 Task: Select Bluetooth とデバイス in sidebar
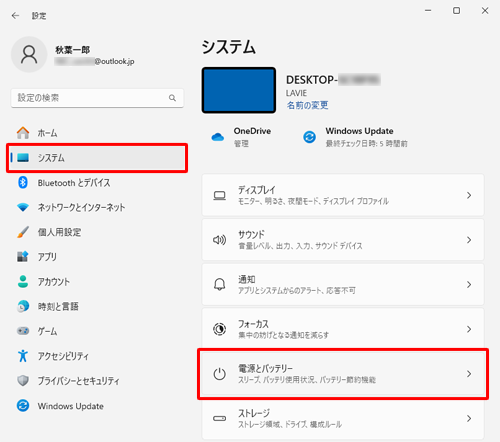97,182
